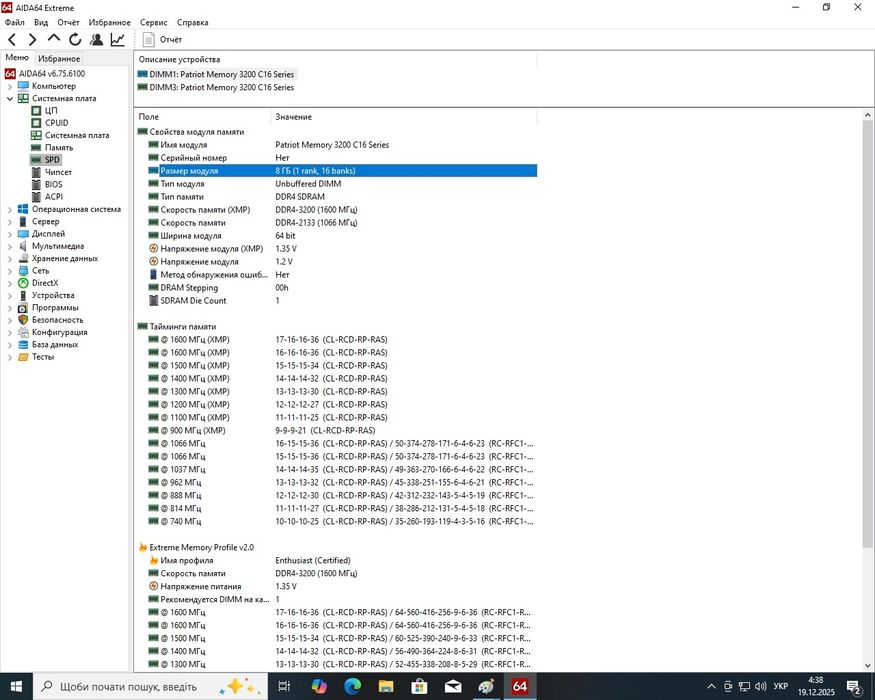This screenshot has width=875, height=700.
Task: Open the user feedback person icon in toolbar
Action: coord(96,40)
